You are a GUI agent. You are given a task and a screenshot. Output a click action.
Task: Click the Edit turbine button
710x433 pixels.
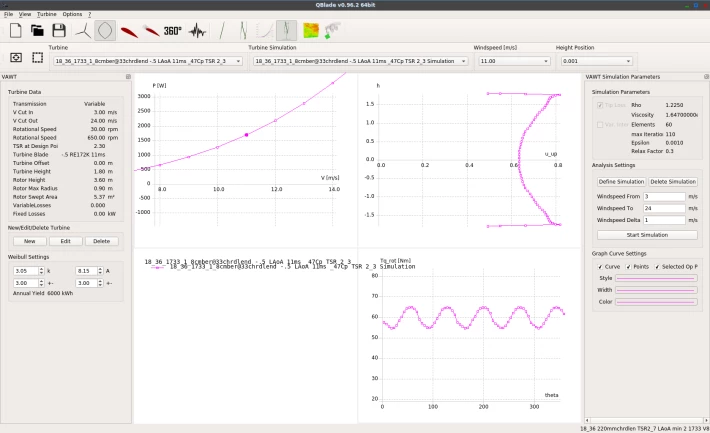click(x=66, y=241)
